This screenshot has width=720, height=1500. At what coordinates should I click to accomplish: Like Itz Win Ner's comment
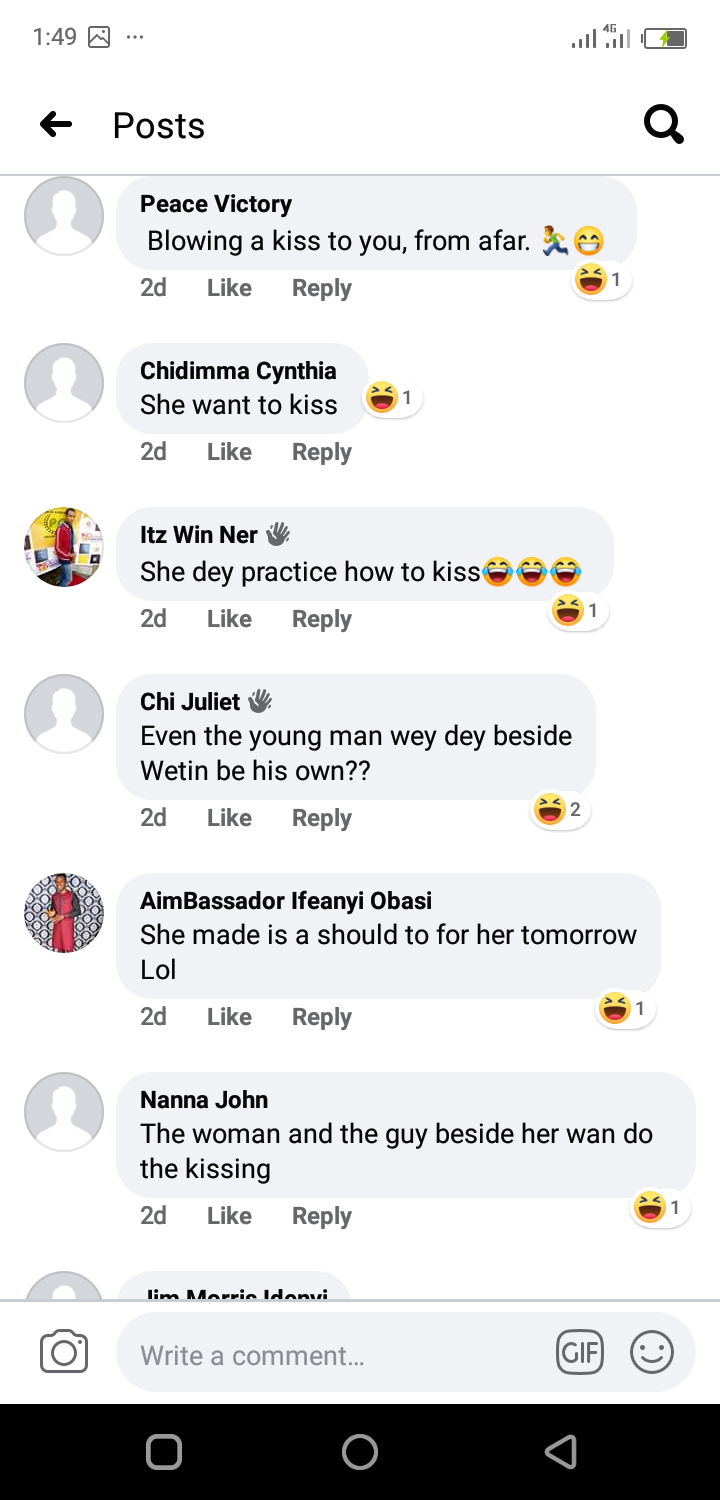coord(229,619)
